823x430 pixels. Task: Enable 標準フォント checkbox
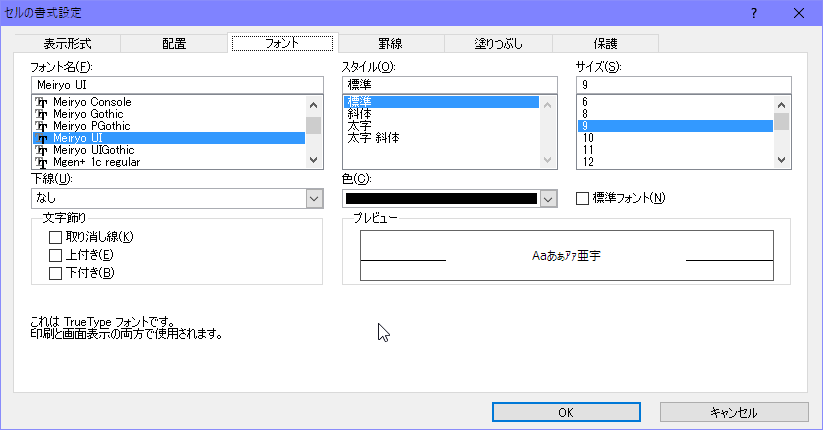(582, 198)
